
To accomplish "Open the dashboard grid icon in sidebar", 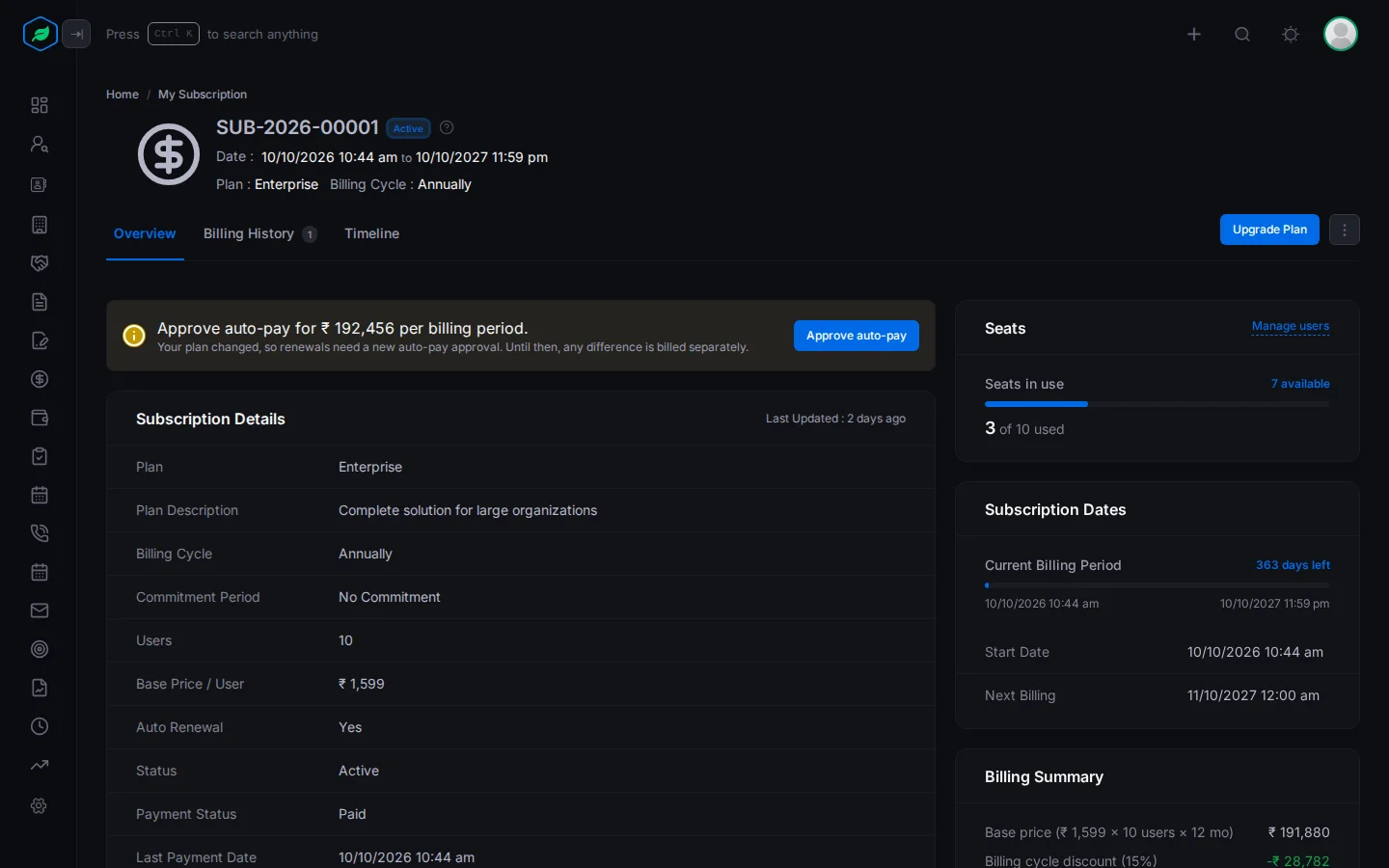I will (x=40, y=105).
